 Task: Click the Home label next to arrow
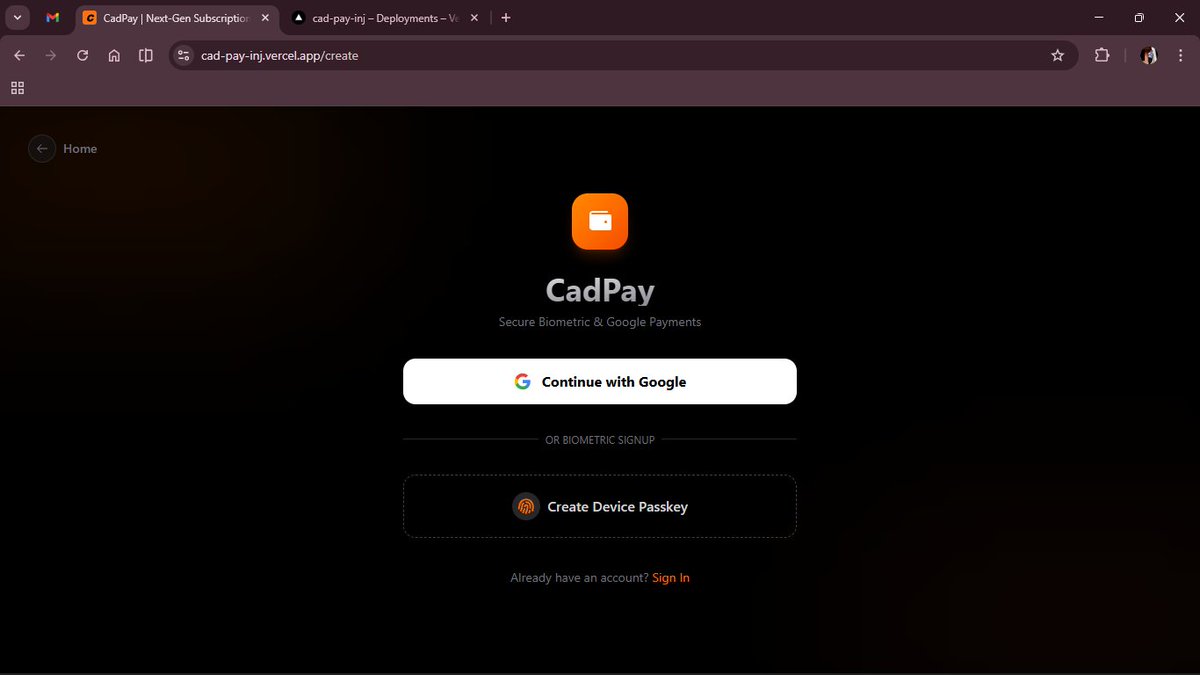(x=80, y=149)
